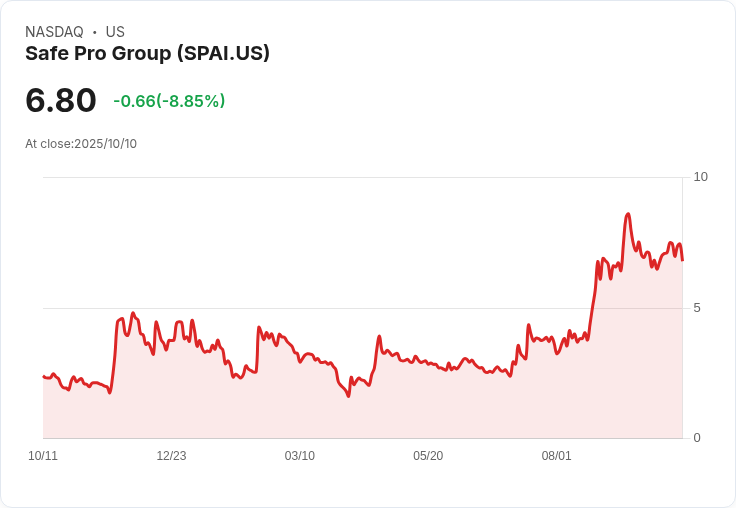Image resolution: width=736 pixels, height=508 pixels.
Task: Click the leftmost start of the price line
Action: click(43, 376)
